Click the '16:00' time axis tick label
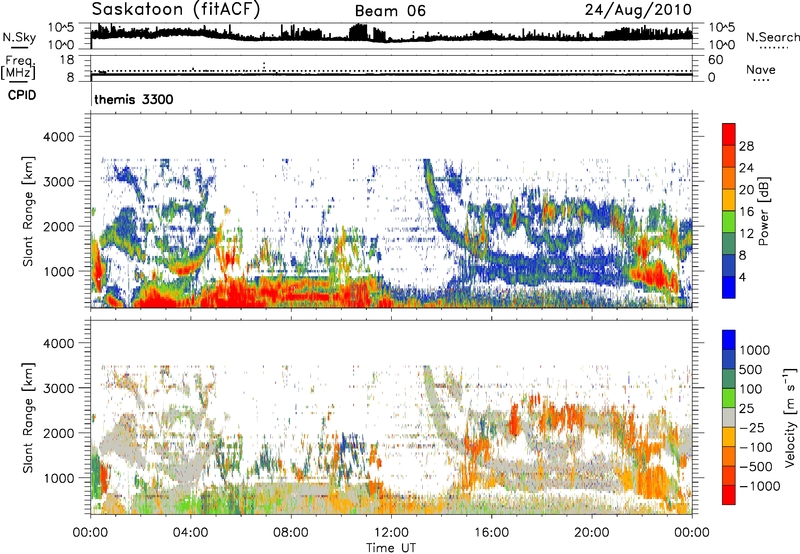Viewport: 800px width, 554px height. pyautogui.click(x=491, y=533)
